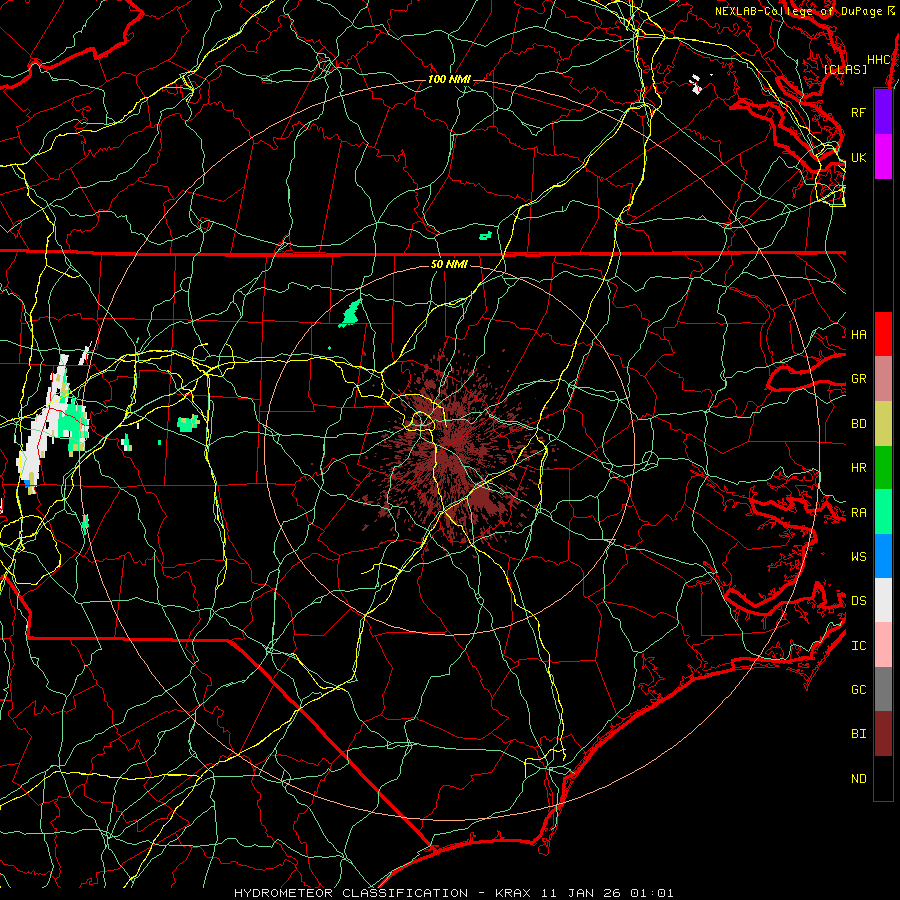Click the BD legend label
The image size is (900, 900).
pos(858,424)
